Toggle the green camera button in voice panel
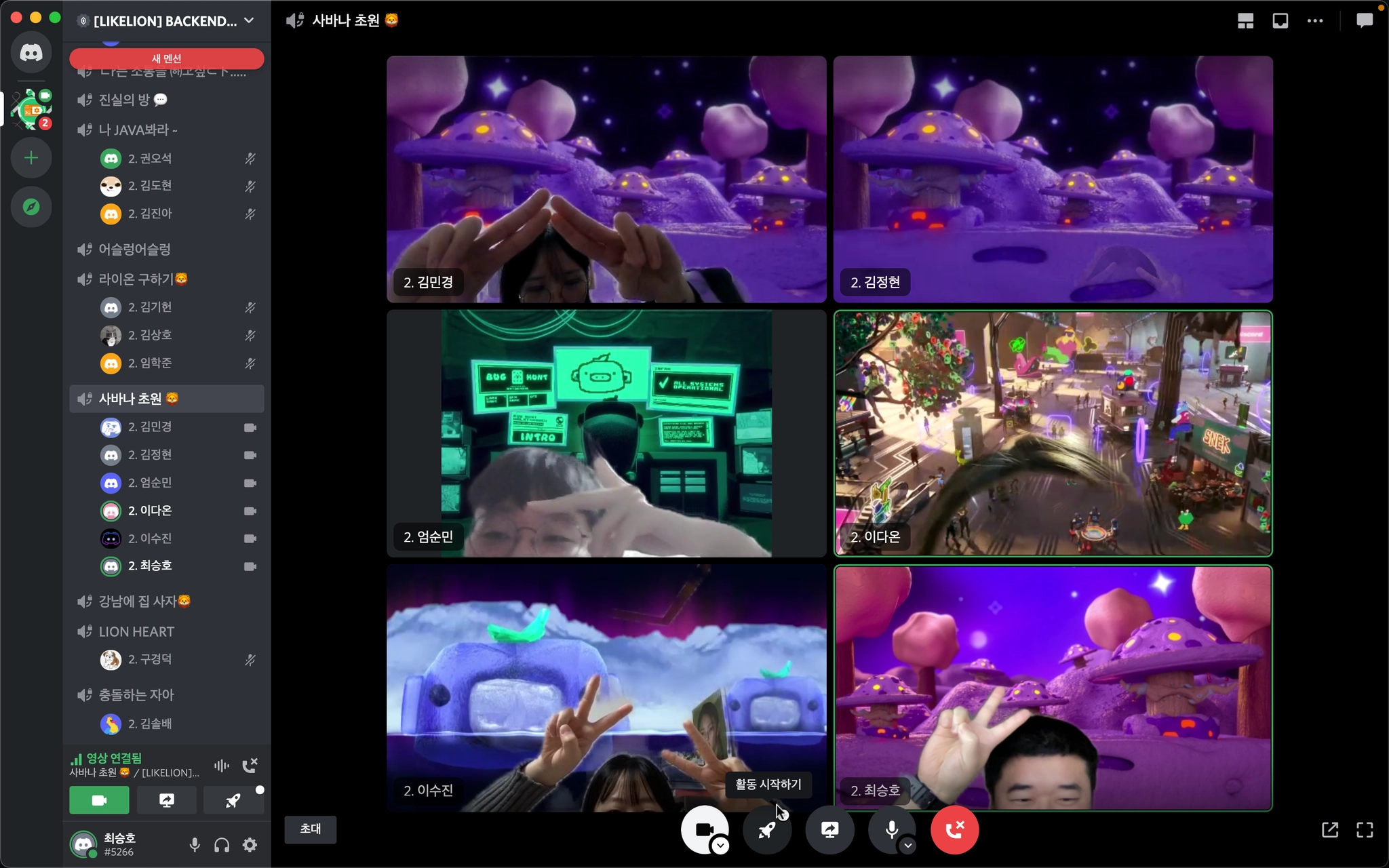 tap(99, 800)
